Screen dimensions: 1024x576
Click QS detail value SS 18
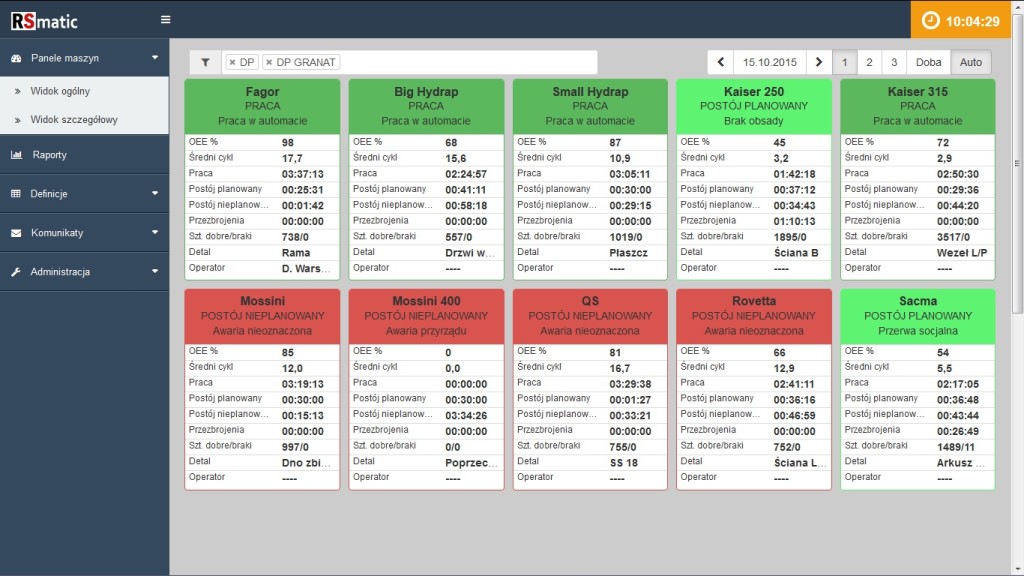click(624, 462)
